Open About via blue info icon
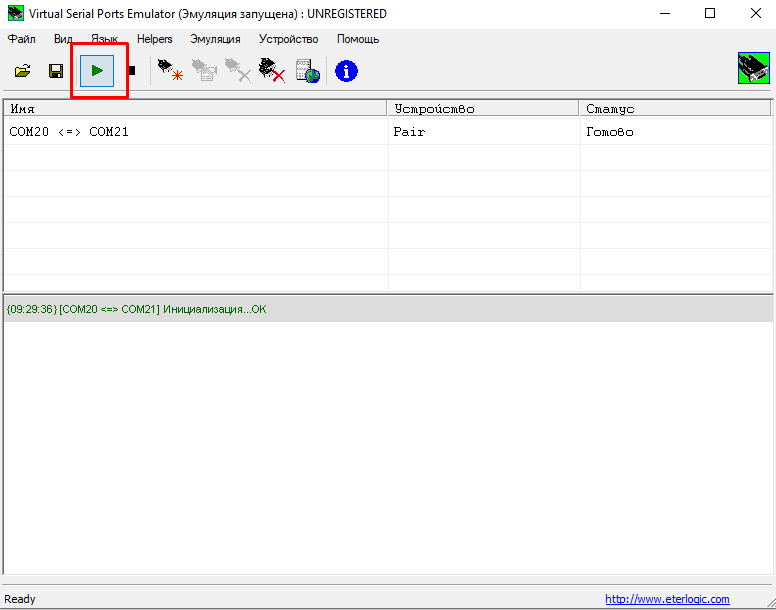This screenshot has width=776, height=610. pyautogui.click(x=346, y=71)
